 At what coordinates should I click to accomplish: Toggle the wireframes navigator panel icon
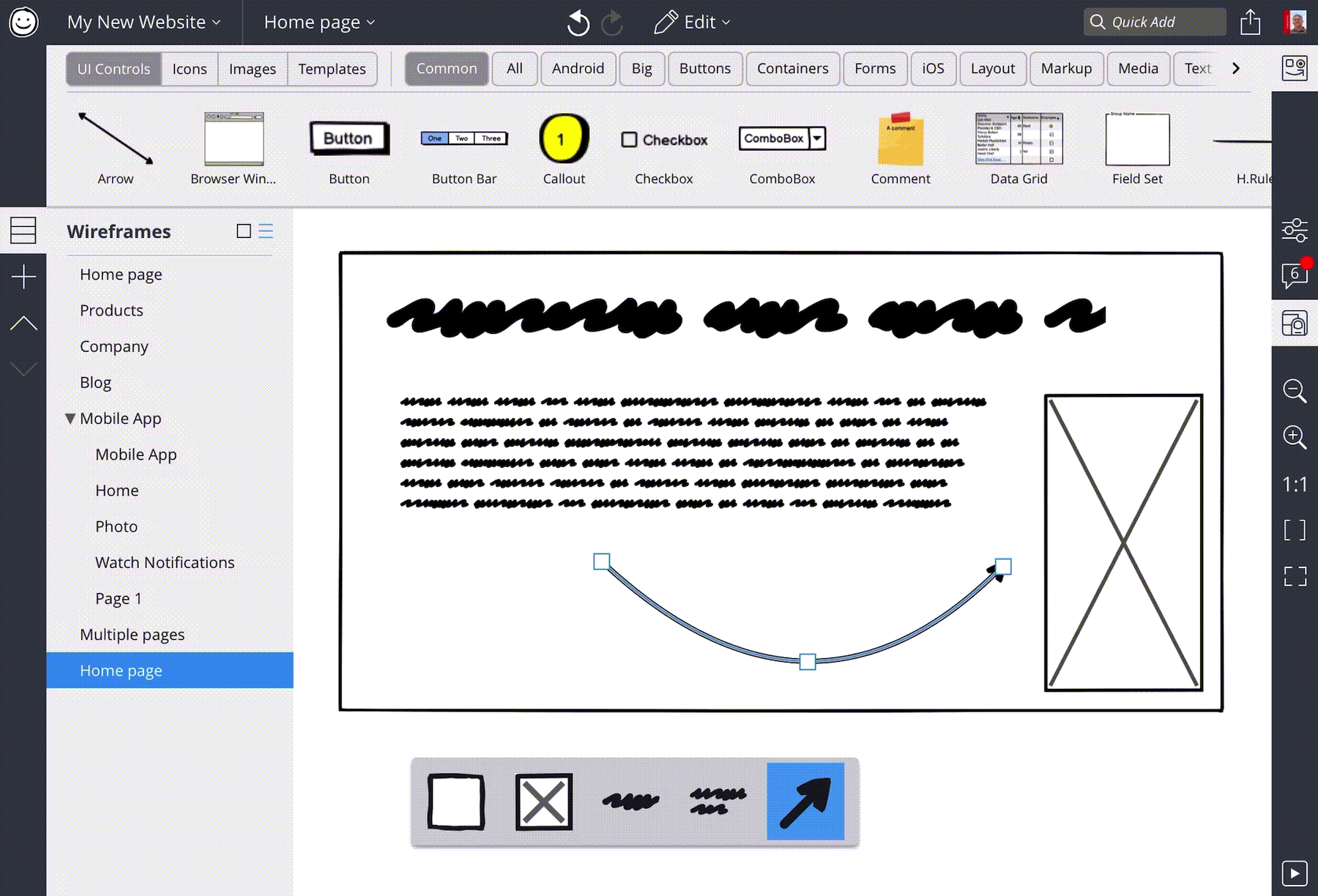(x=23, y=231)
